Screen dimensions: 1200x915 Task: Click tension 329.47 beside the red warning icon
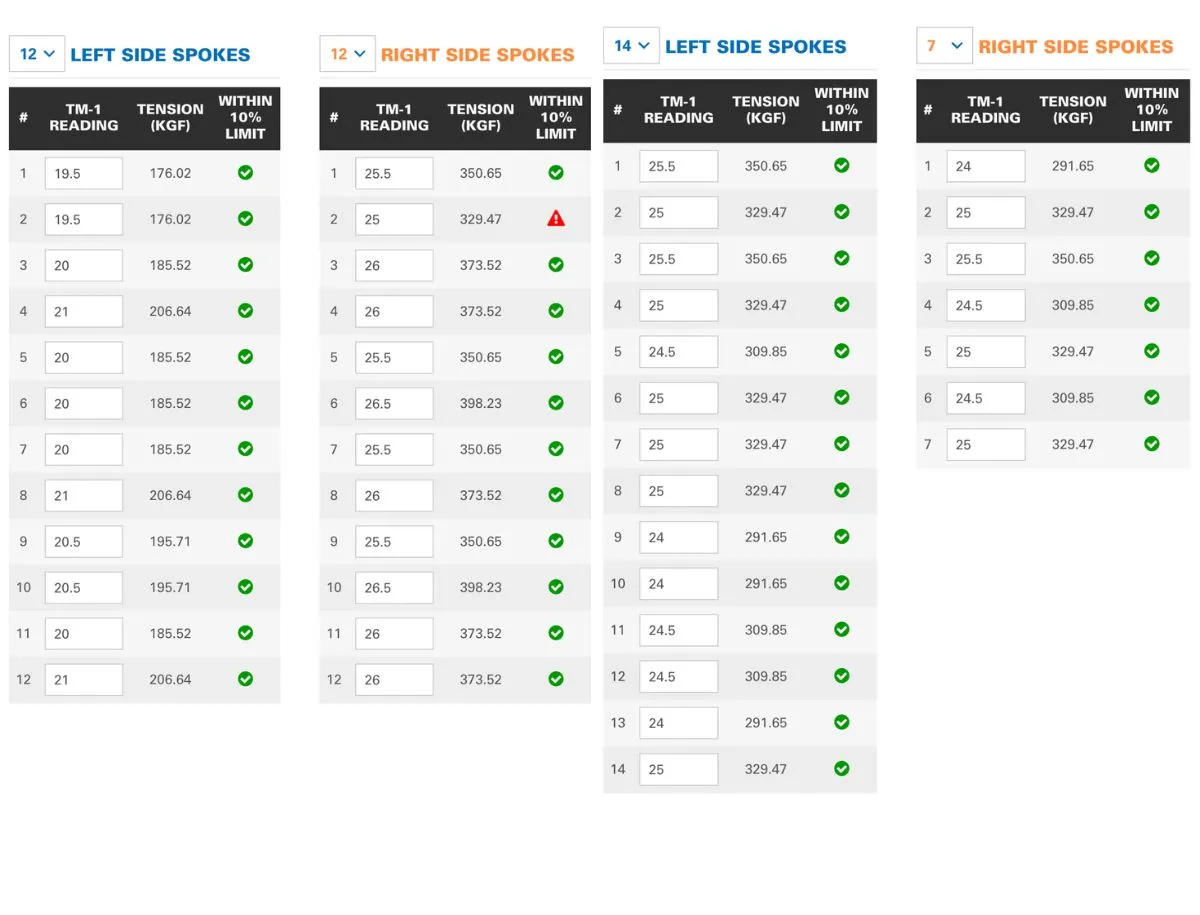pyautogui.click(x=481, y=219)
